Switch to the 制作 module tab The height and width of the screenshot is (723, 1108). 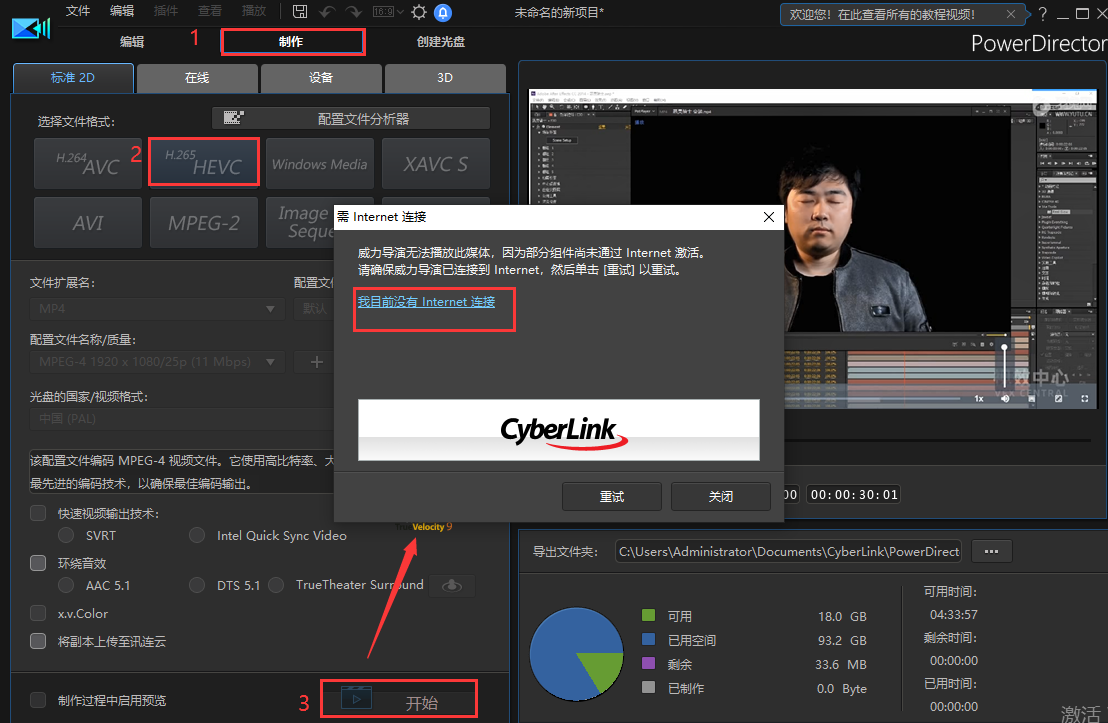tap(293, 42)
